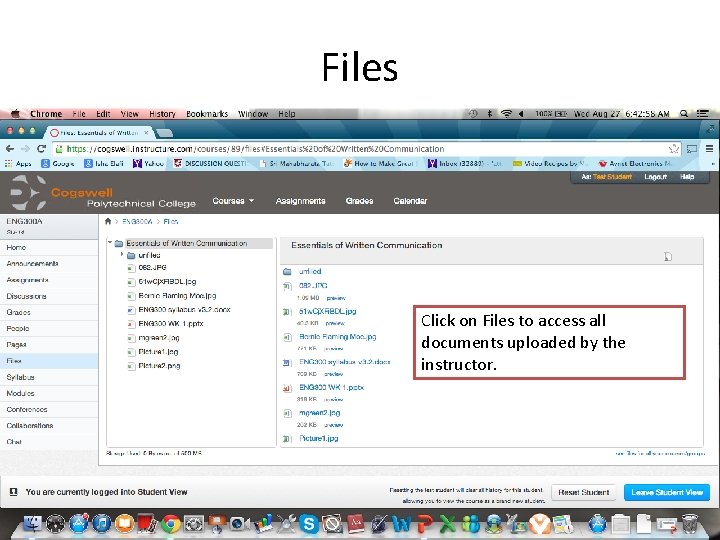The height and width of the screenshot is (540, 720).
Task: Open the Help link at top right
Action: click(687, 177)
